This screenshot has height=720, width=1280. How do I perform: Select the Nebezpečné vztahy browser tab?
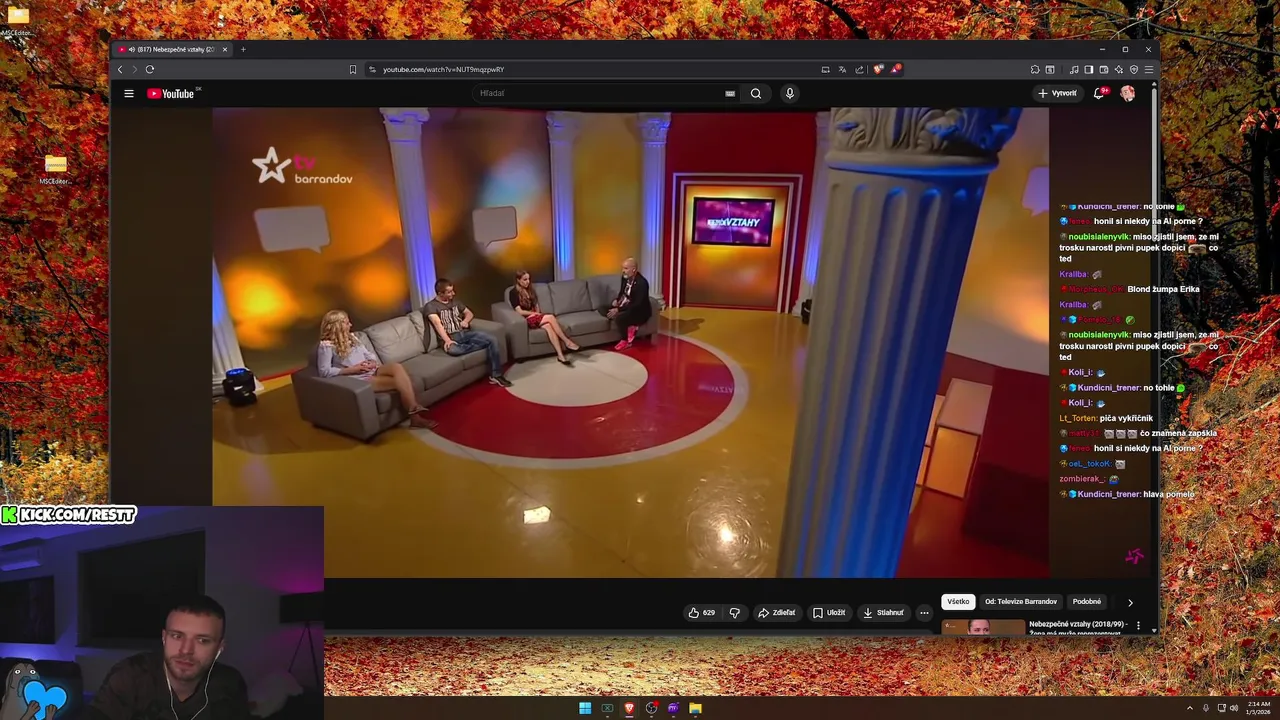pos(172,49)
